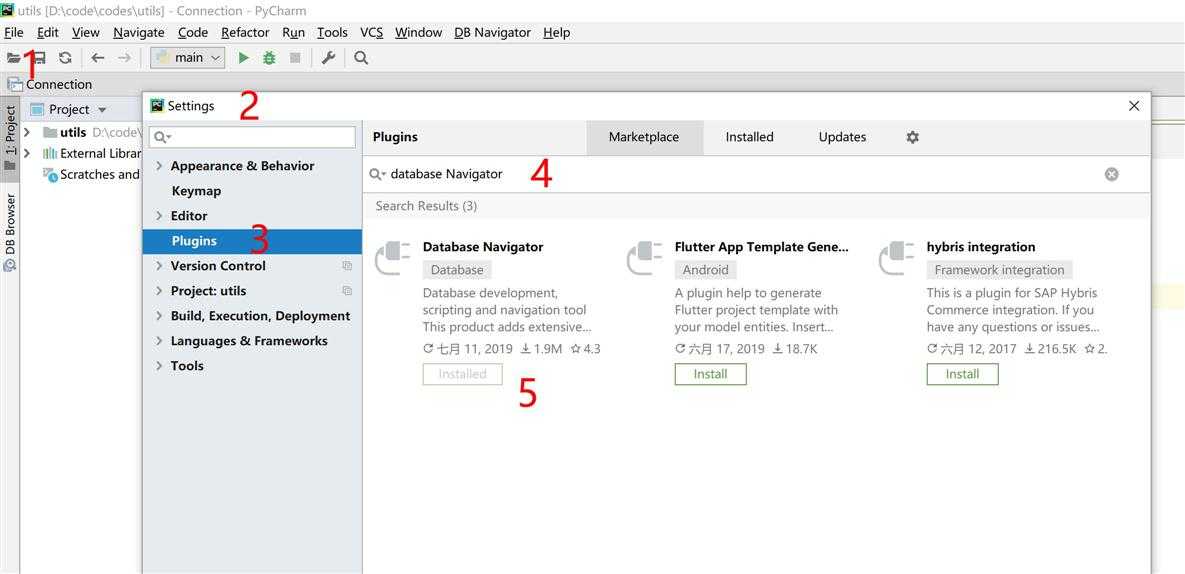The image size is (1185, 574).
Task: Switch to the Updates tab
Action: pyautogui.click(x=842, y=137)
